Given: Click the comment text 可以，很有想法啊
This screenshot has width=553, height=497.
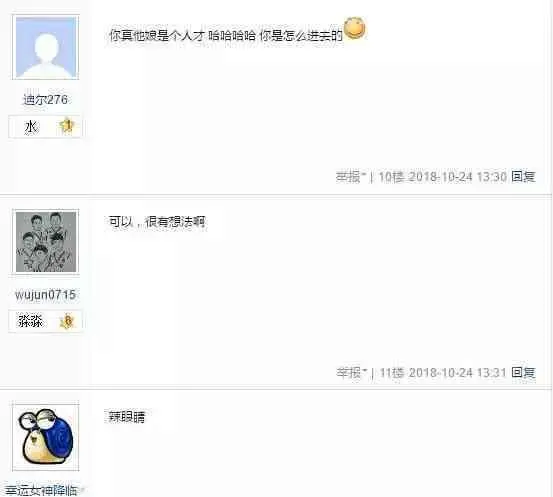Looking at the screenshot, I should point(157,222).
